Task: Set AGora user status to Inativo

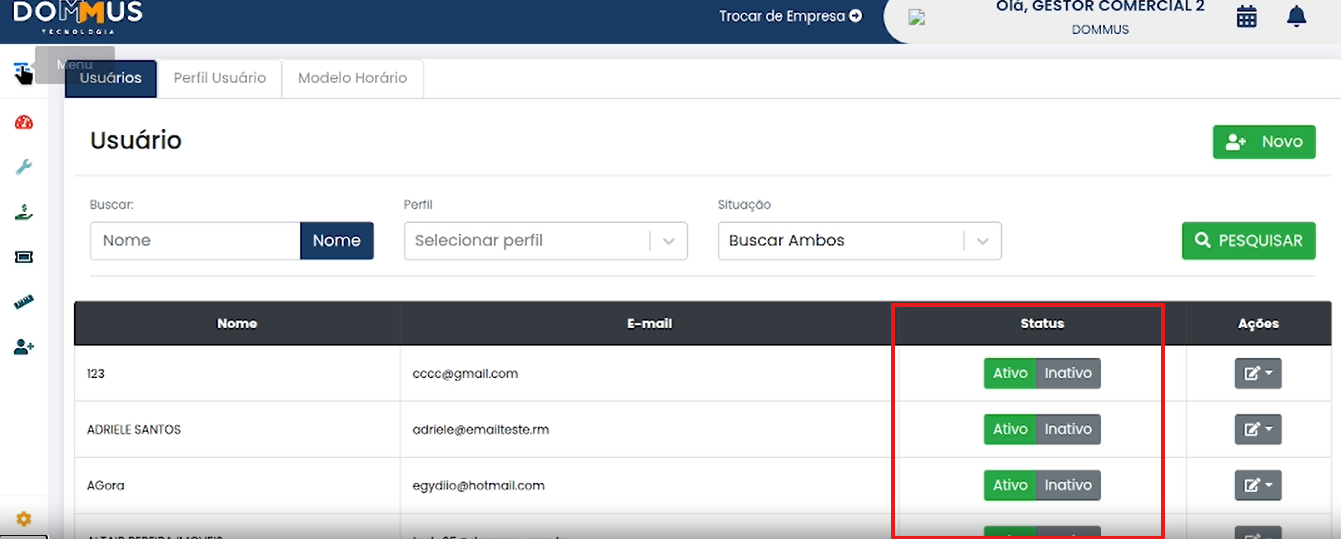Action: click(1068, 485)
